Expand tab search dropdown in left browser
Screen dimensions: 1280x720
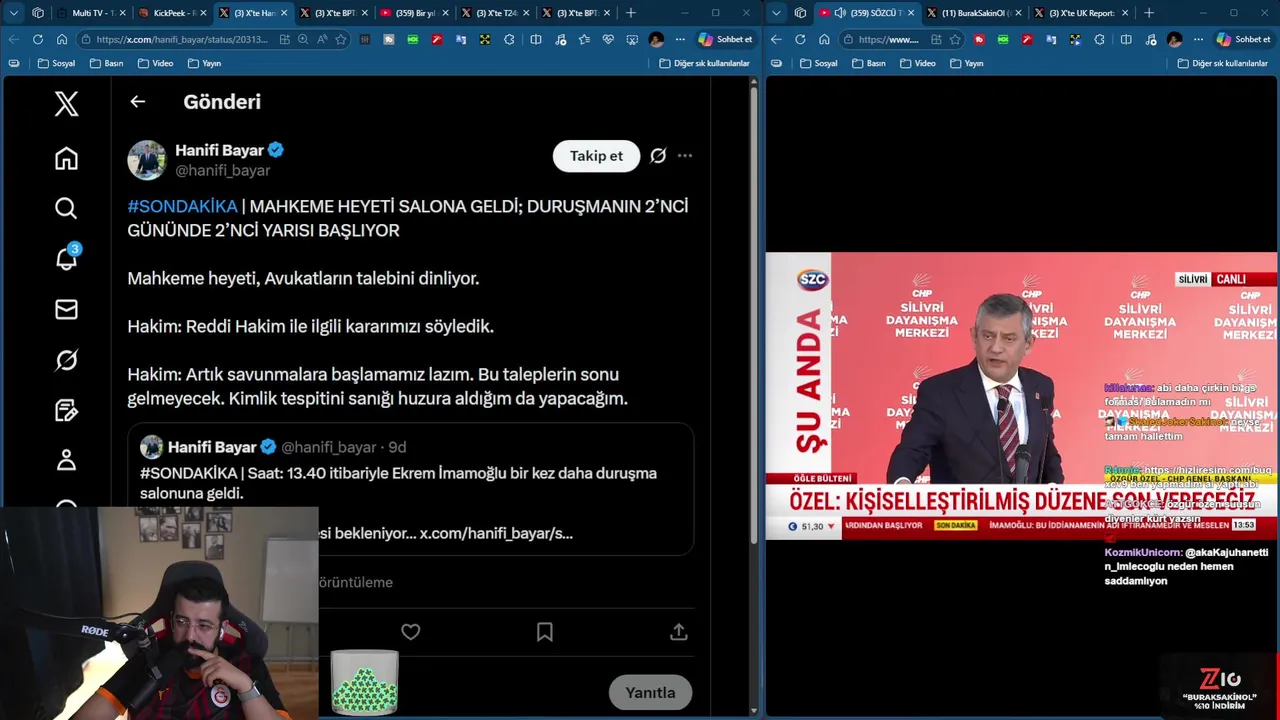click(x=14, y=13)
